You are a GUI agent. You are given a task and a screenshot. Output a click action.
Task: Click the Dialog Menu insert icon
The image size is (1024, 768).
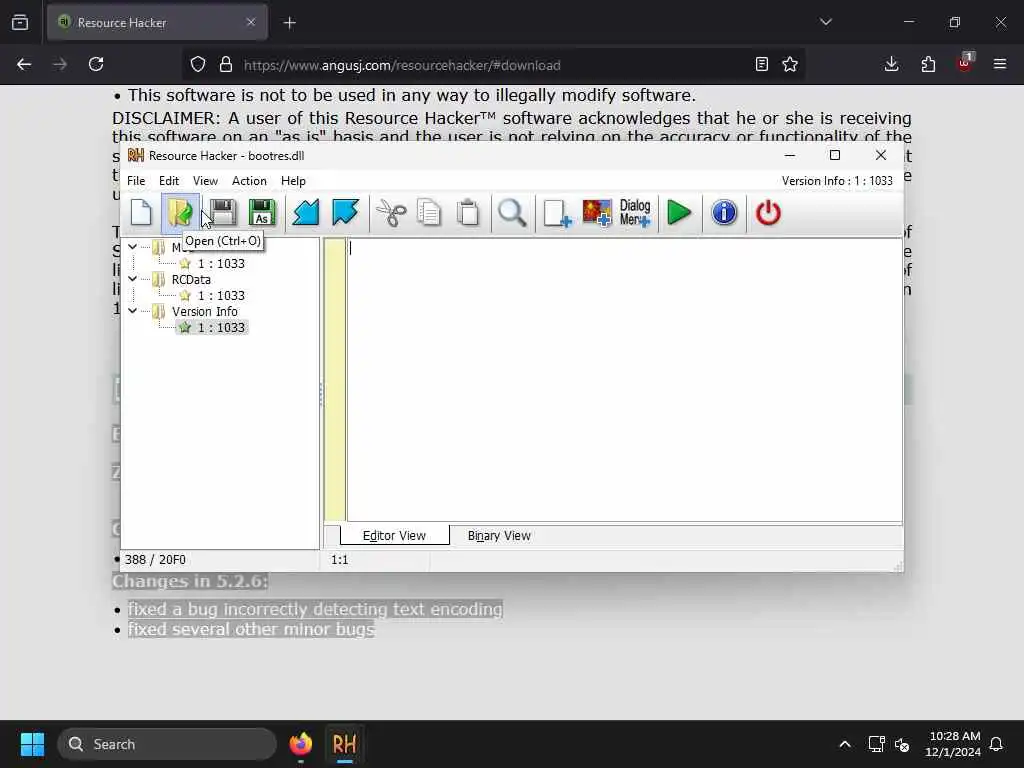(x=635, y=213)
